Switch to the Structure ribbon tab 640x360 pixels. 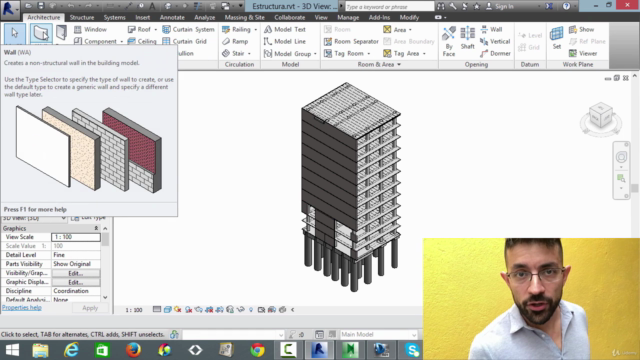(x=82, y=18)
